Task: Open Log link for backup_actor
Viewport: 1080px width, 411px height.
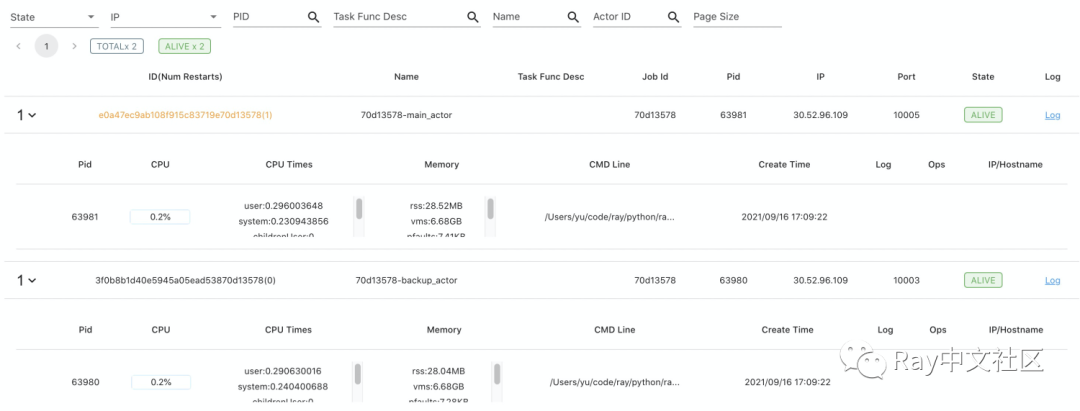Action: click(1052, 281)
